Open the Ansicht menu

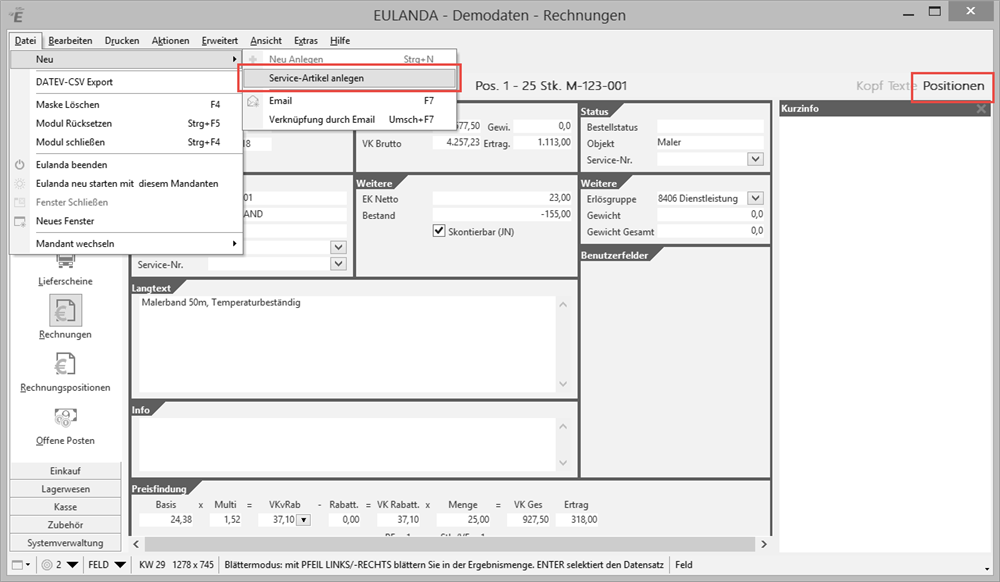pyautogui.click(x=266, y=41)
